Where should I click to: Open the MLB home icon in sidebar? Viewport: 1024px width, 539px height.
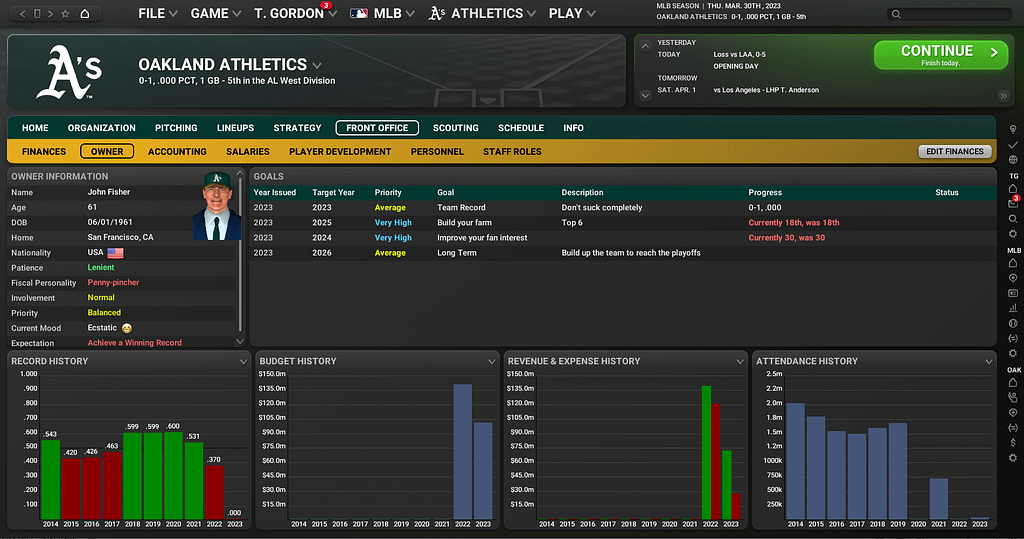pyautogui.click(x=1013, y=263)
